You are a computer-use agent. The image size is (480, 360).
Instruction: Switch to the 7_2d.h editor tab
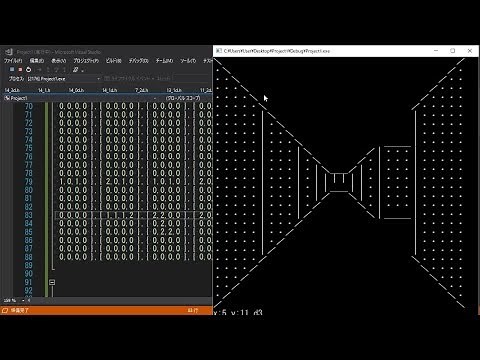(142, 90)
